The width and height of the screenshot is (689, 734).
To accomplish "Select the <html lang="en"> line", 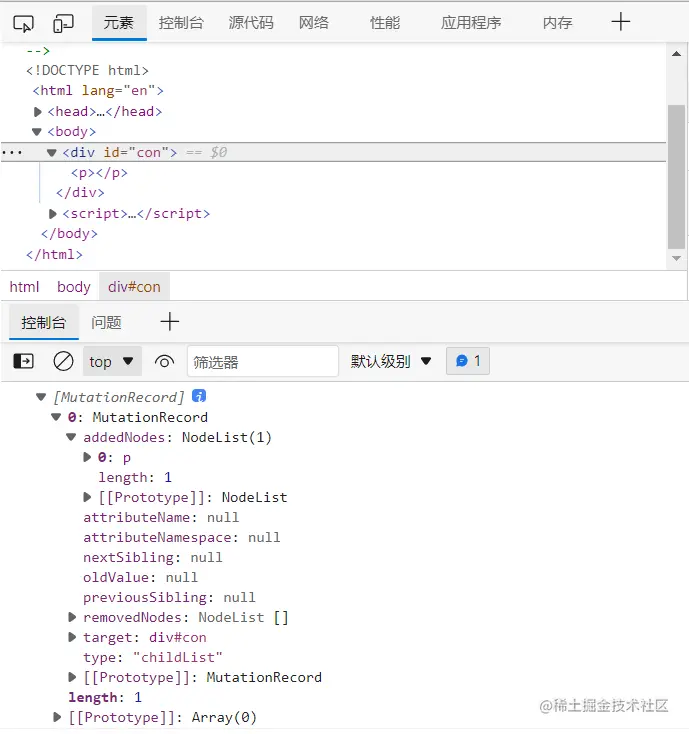I will click(x=98, y=90).
